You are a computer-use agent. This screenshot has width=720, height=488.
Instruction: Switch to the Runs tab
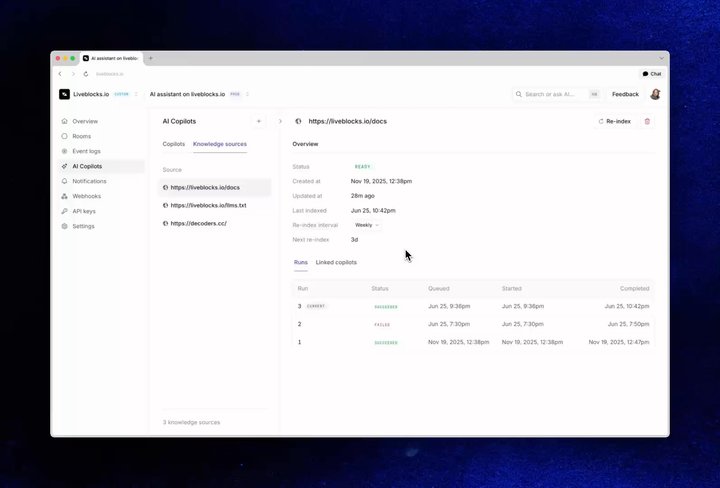point(301,263)
